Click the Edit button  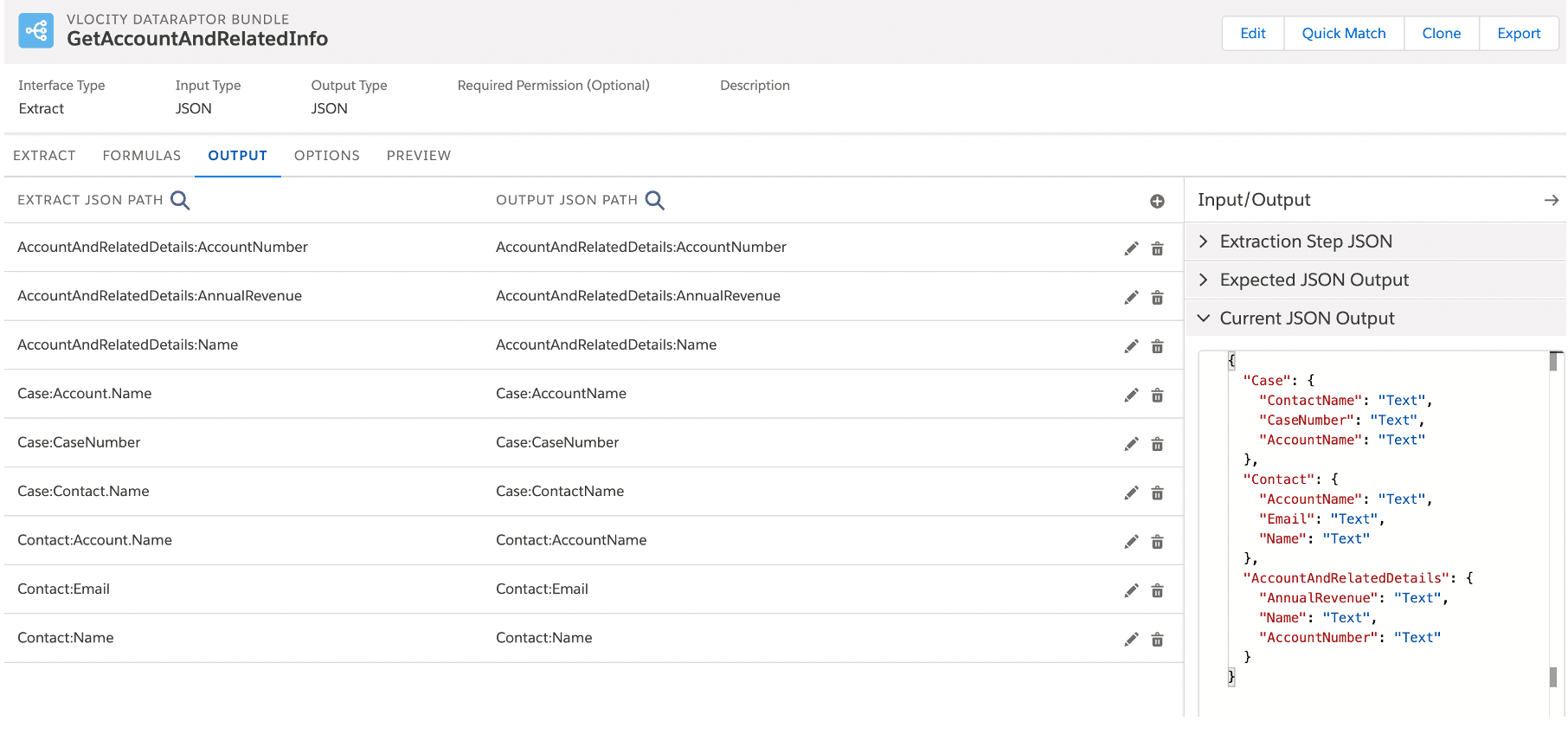(1252, 33)
